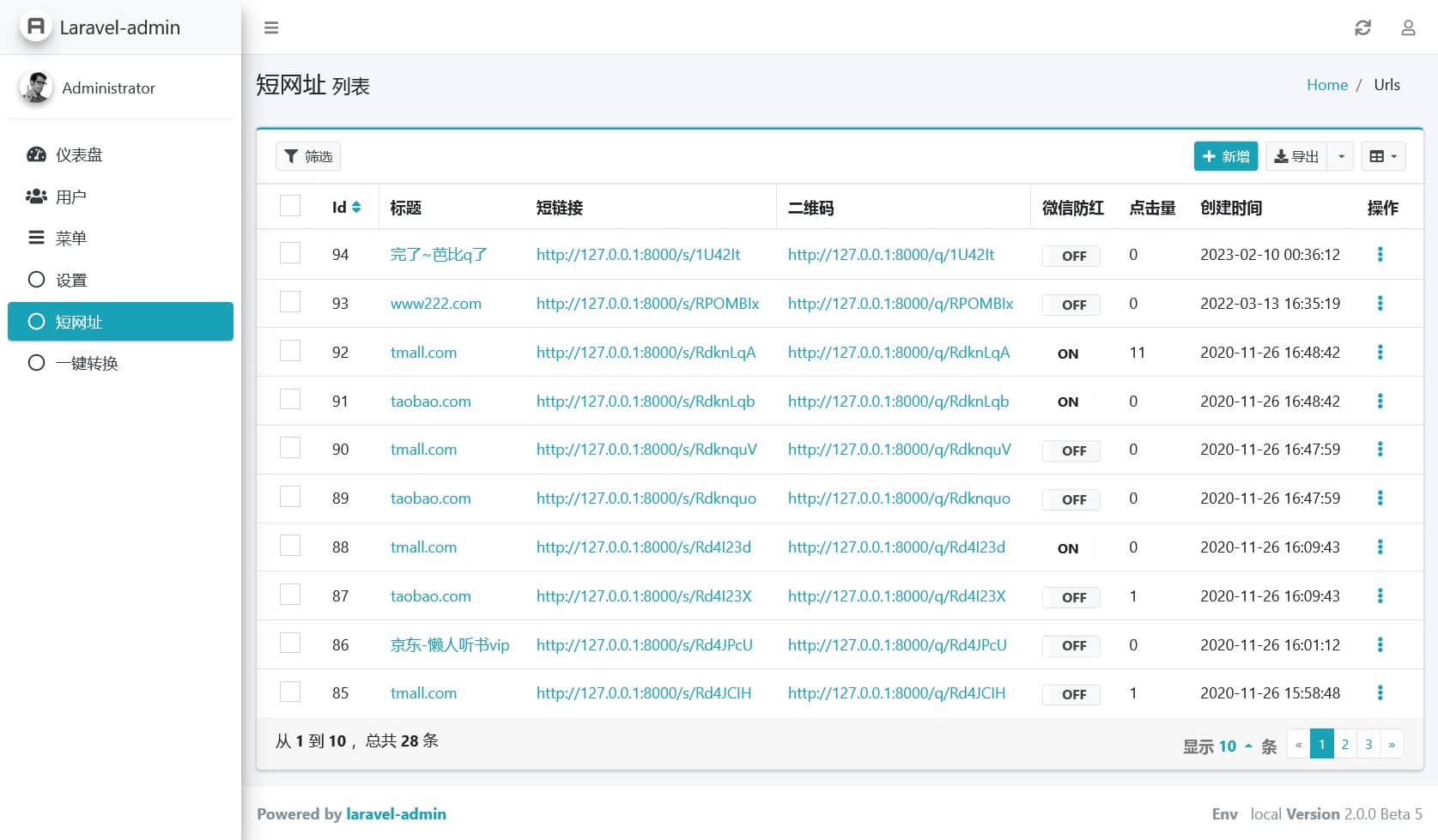Check the checkbox for row 93

[x=290, y=303]
